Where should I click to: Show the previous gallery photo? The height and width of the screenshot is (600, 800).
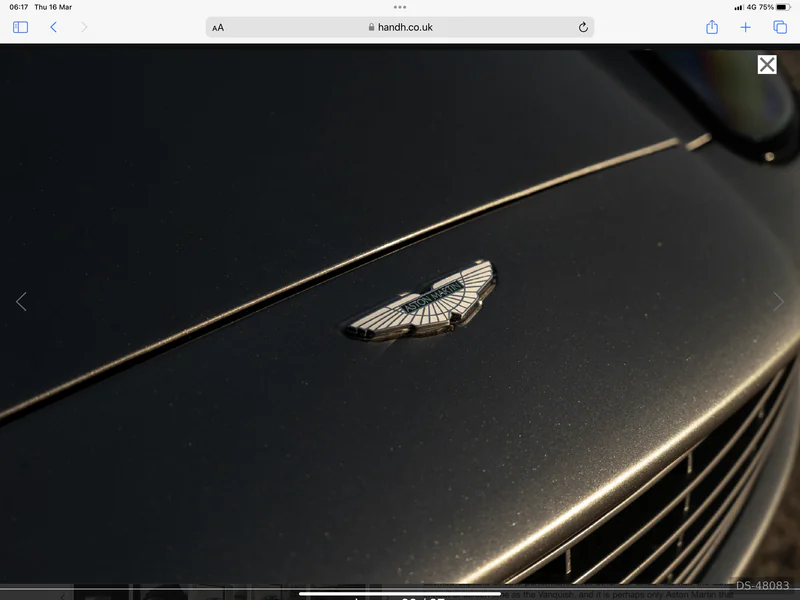point(21,302)
